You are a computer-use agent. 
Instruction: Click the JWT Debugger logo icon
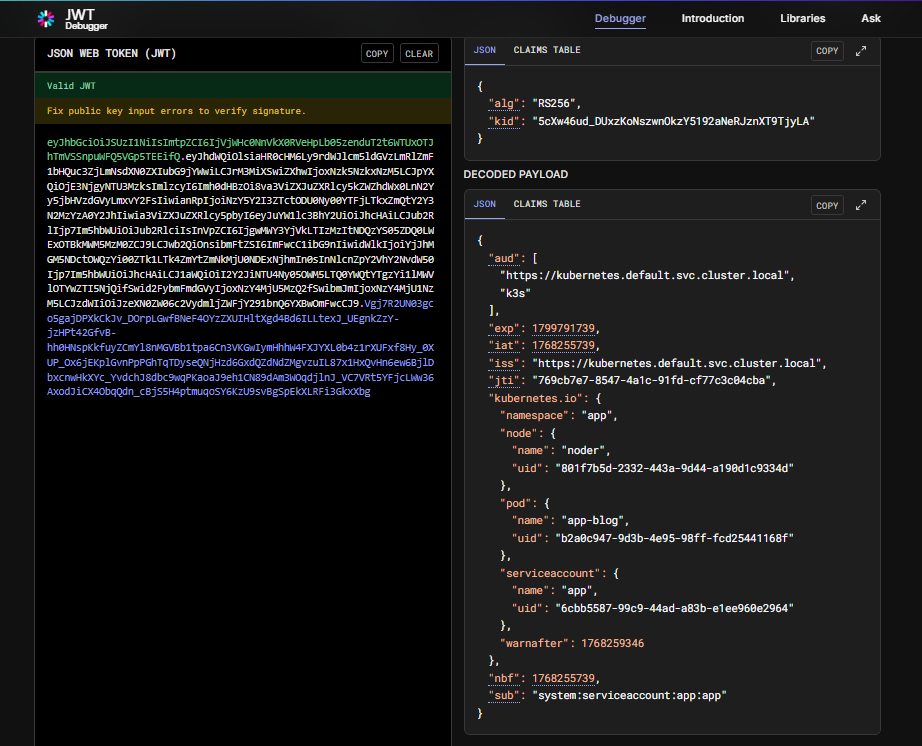point(46,18)
